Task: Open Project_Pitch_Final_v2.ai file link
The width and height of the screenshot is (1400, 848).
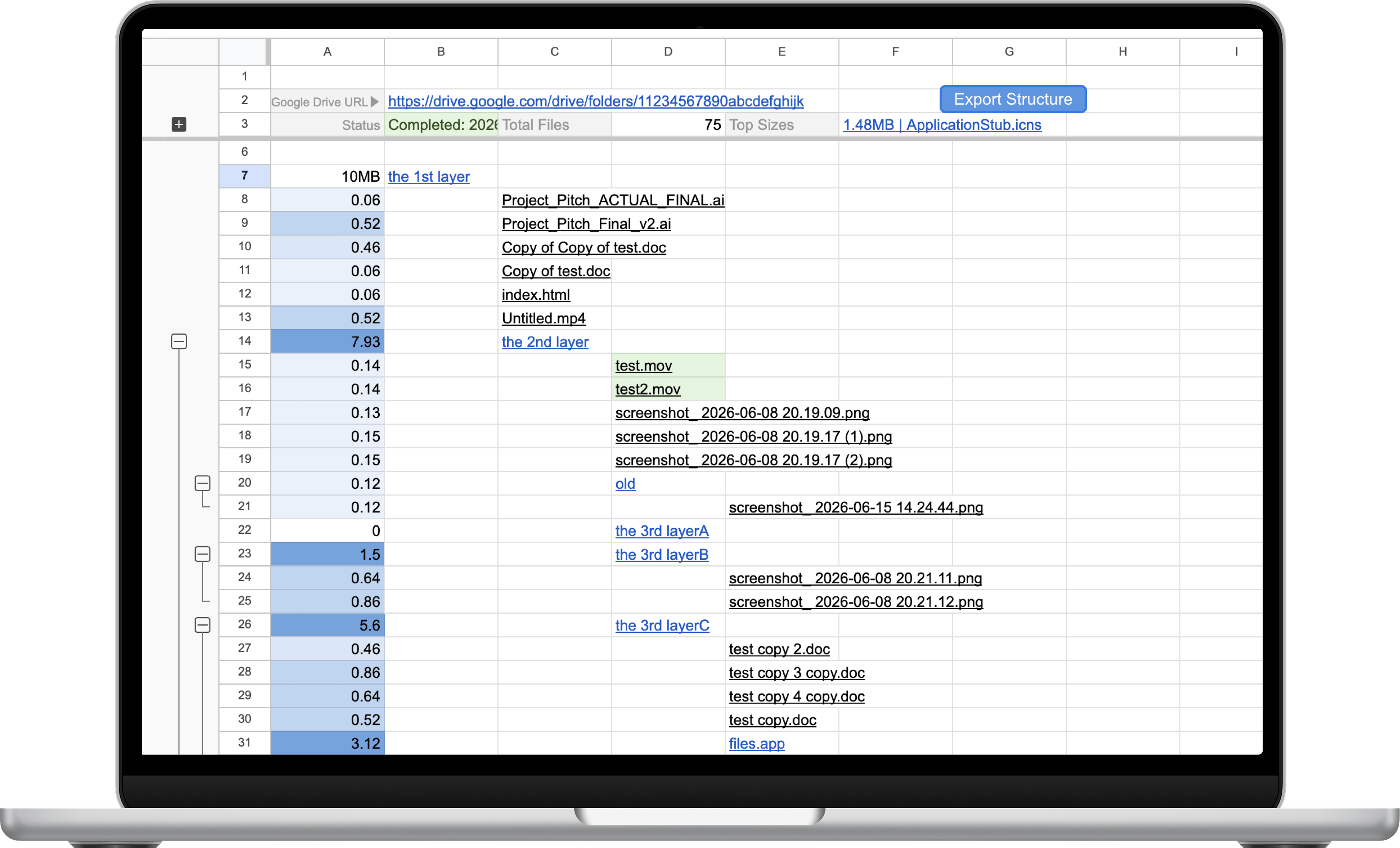Action: 586,224
